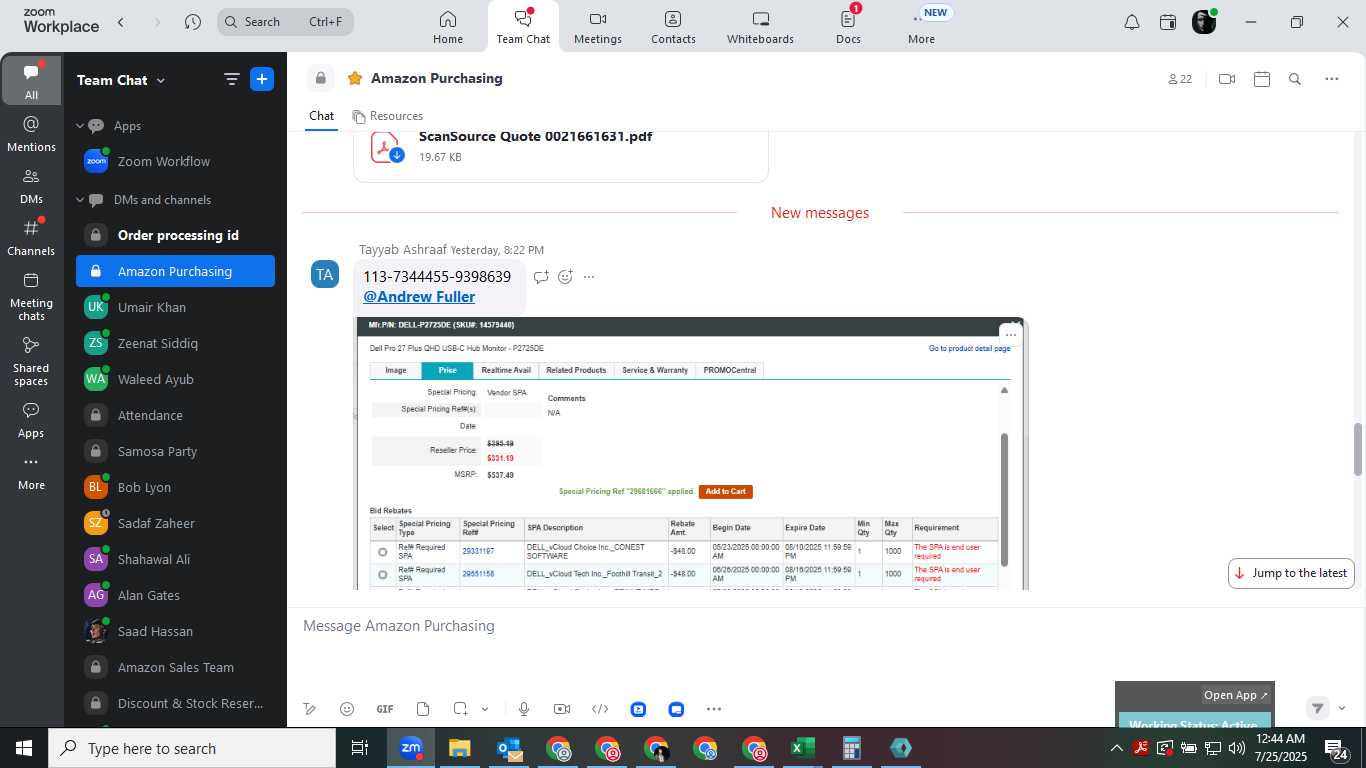This screenshot has height=768, width=1366.
Task: Open Shared spaces in the sidebar
Action: pos(31,360)
